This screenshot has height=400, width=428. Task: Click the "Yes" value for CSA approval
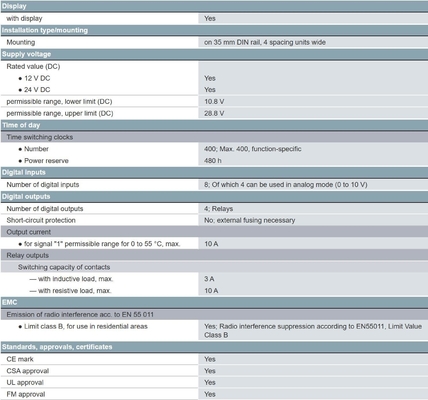point(210,371)
